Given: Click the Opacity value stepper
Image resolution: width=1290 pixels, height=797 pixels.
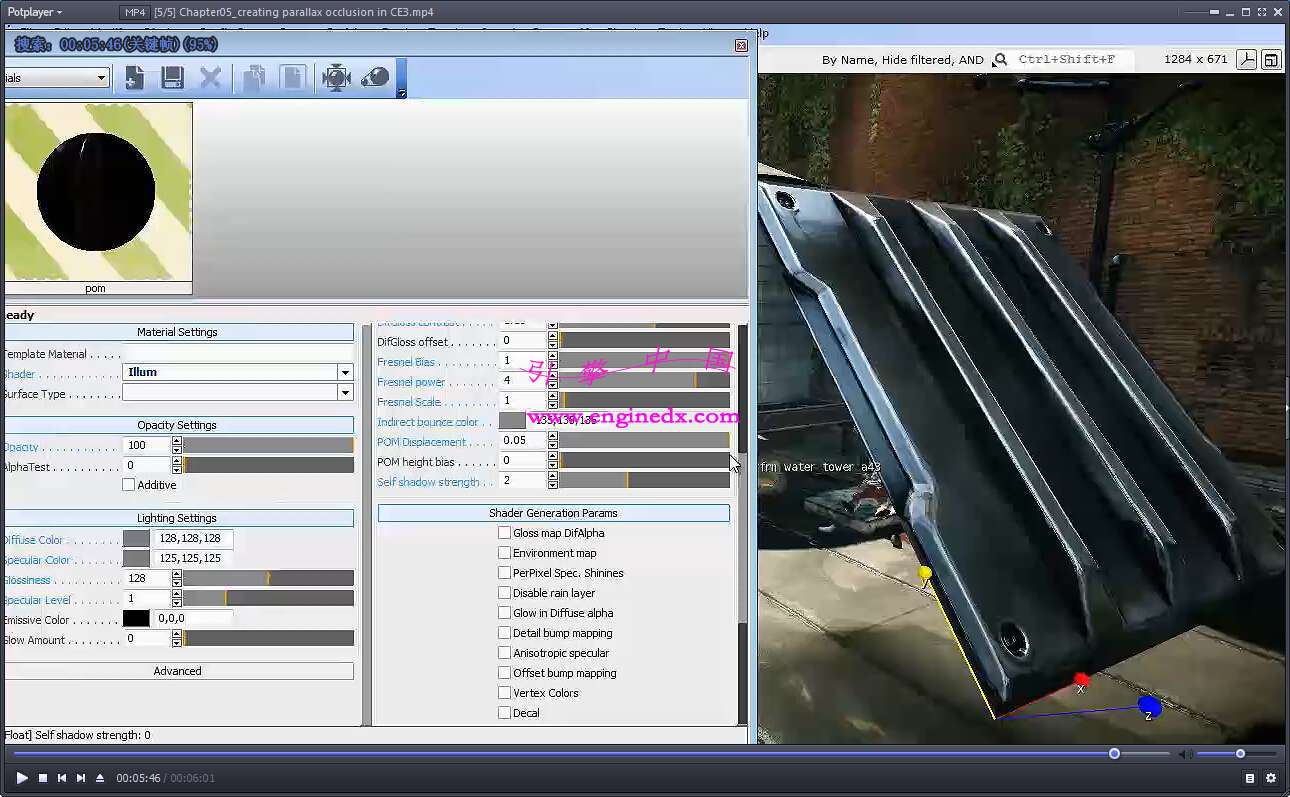Looking at the screenshot, I should (177, 445).
